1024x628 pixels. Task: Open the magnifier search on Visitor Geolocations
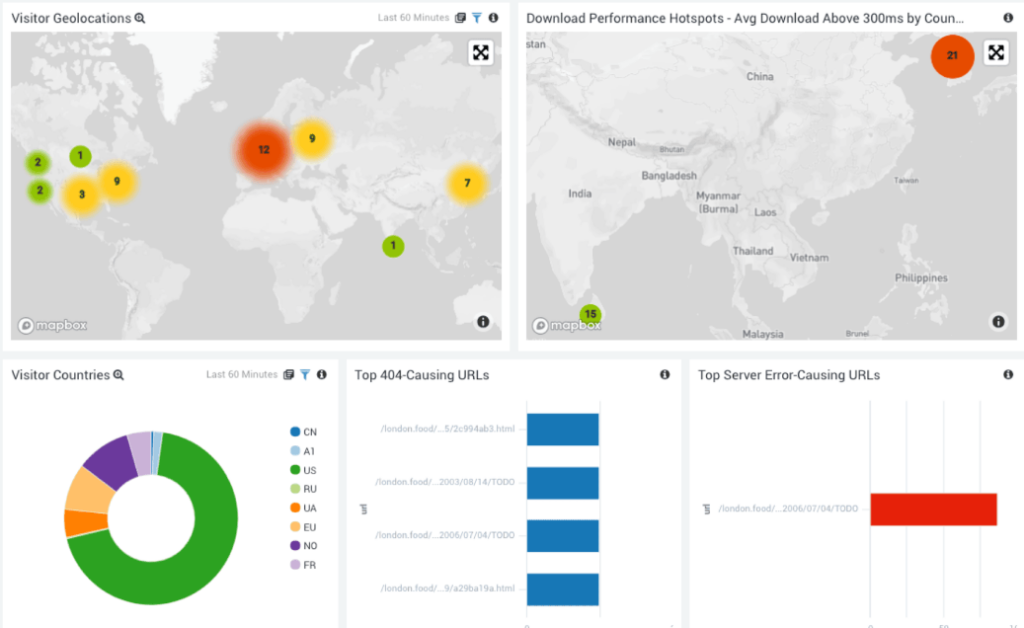pos(140,18)
